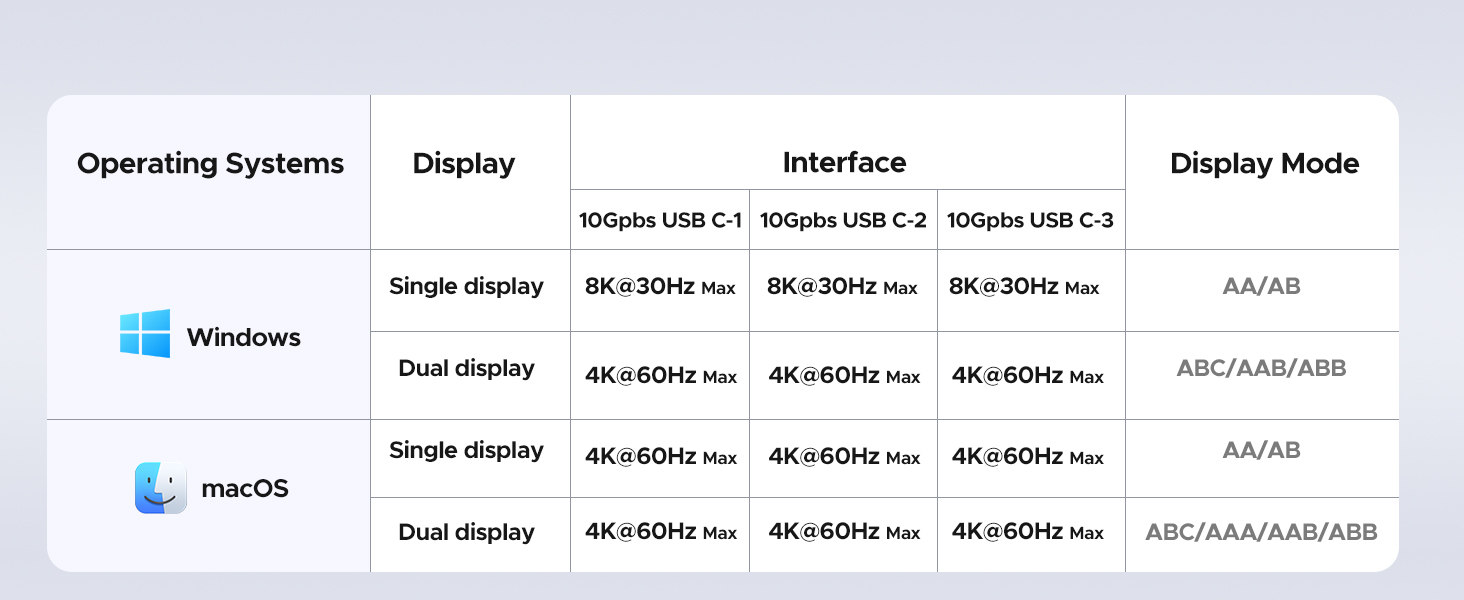Click the Windows label text
This screenshot has width=1464, height=600.
244,337
